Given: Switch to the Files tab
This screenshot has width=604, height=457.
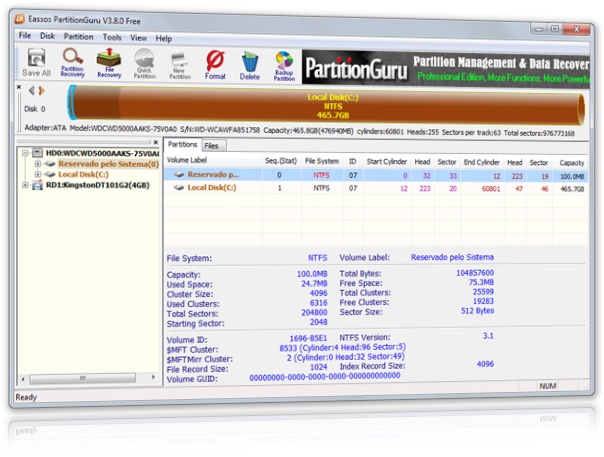Looking at the screenshot, I should pyautogui.click(x=212, y=146).
